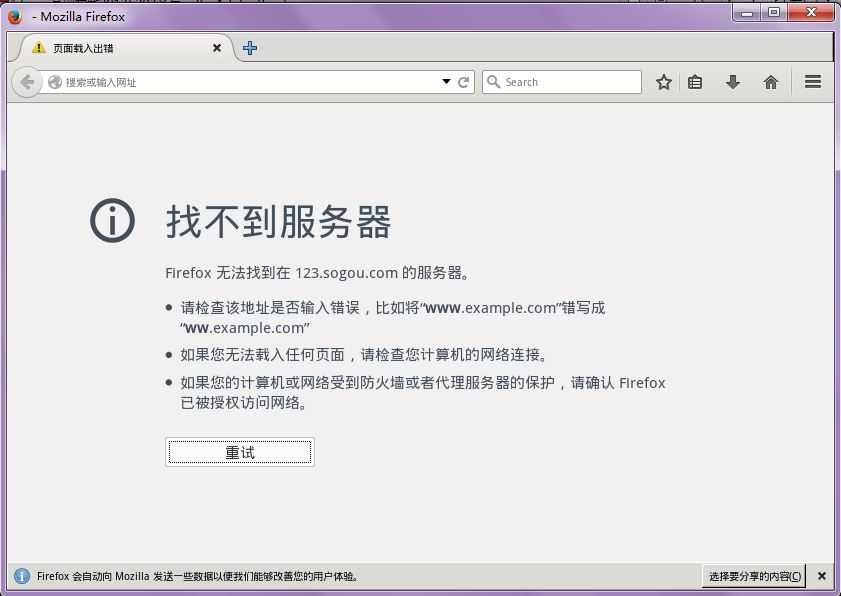Image resolution: width=841 pixels, height=596 pixels.
Task: Click the 123.sogou.com server message text
Action: coord(318,273)
